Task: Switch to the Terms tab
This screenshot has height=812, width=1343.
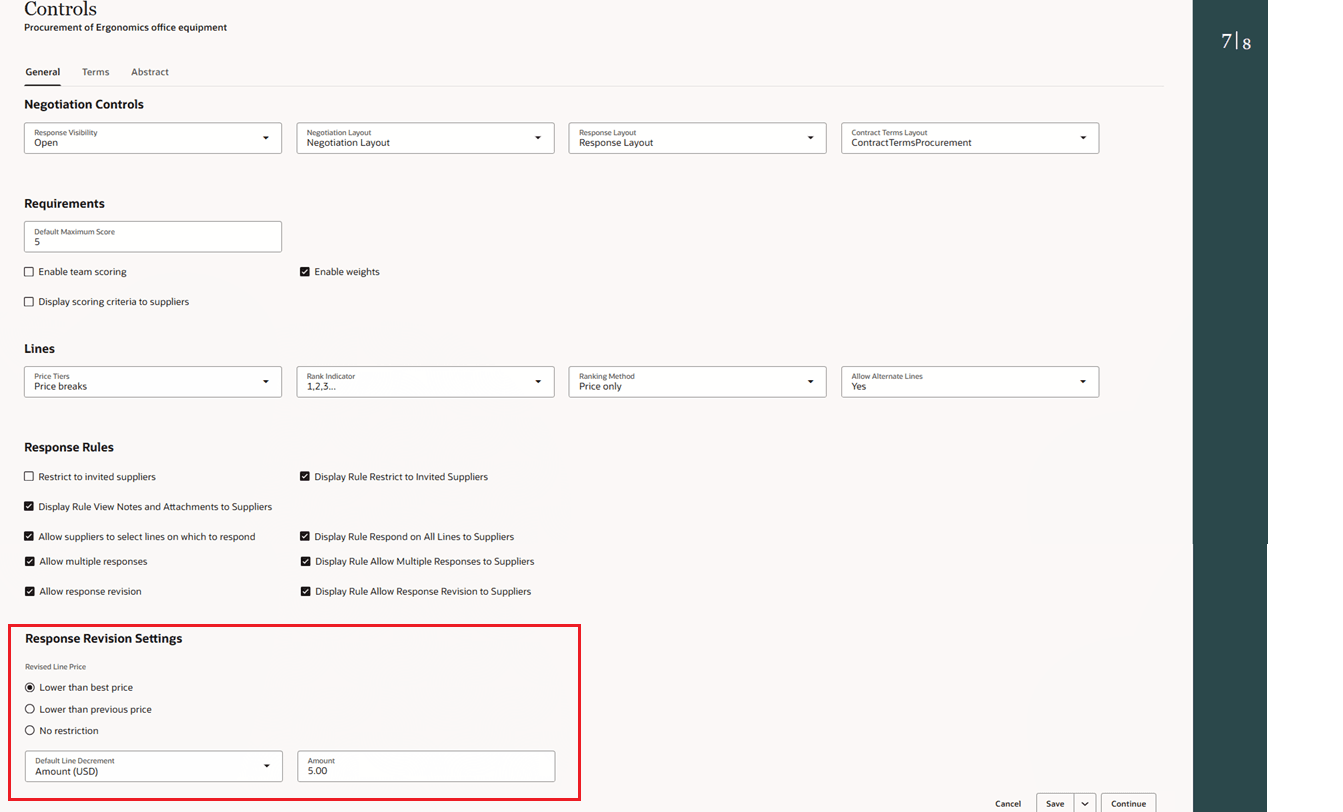Action: tap(95, 71)
